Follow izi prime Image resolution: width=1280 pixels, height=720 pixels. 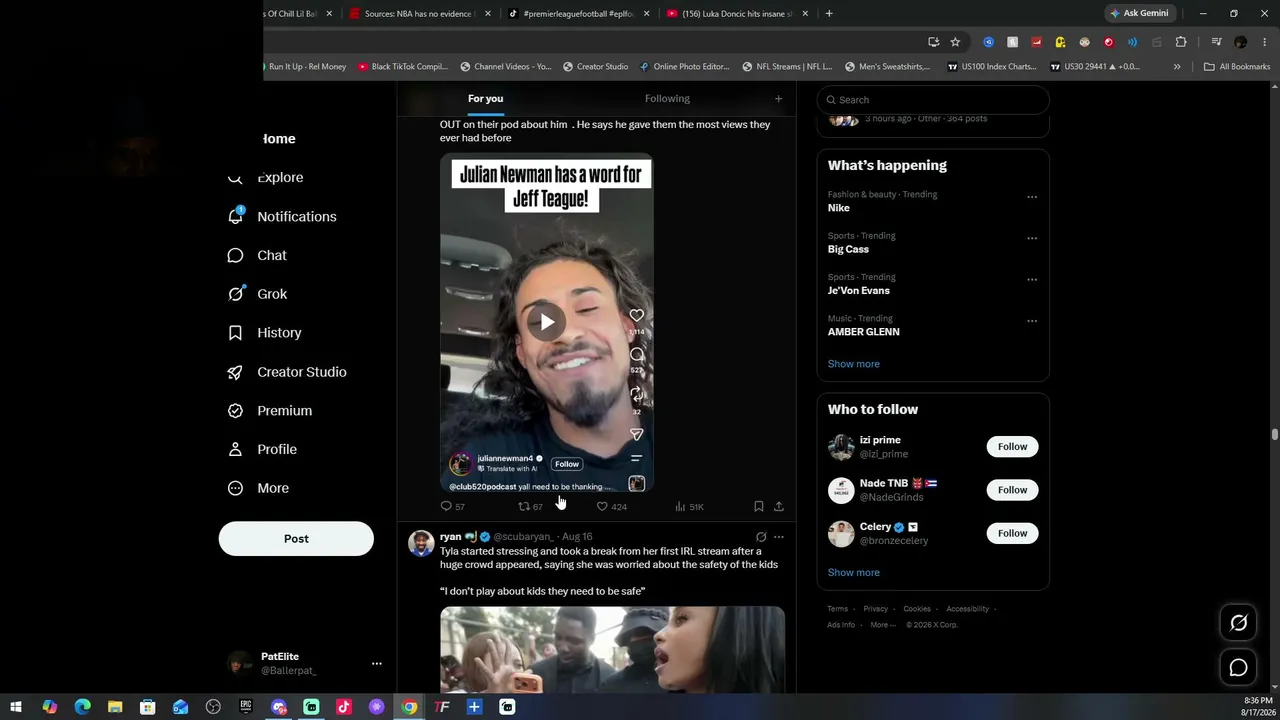pos(1012,447)
